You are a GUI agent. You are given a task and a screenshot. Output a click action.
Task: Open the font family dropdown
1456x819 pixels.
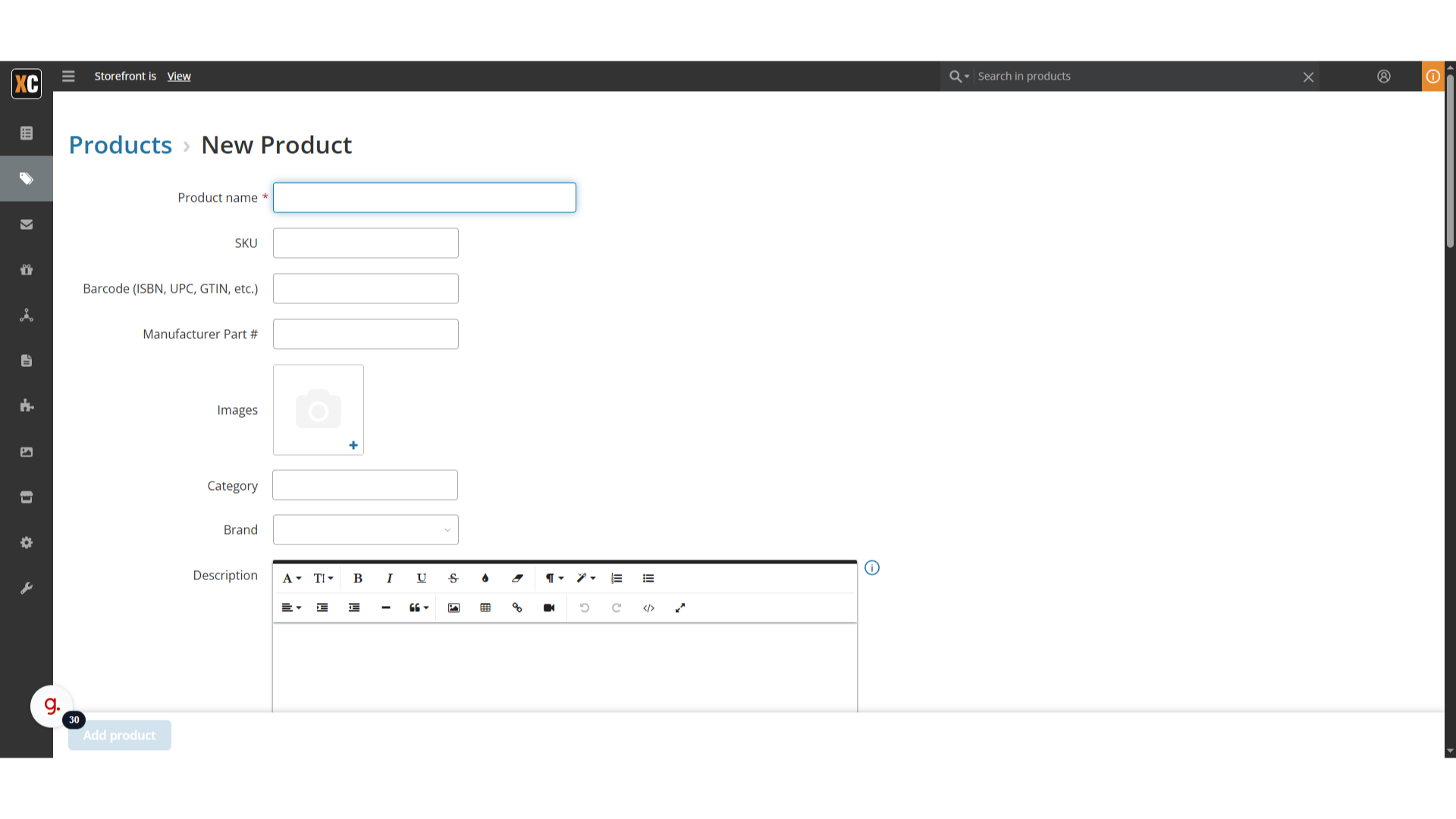(292, 579)
